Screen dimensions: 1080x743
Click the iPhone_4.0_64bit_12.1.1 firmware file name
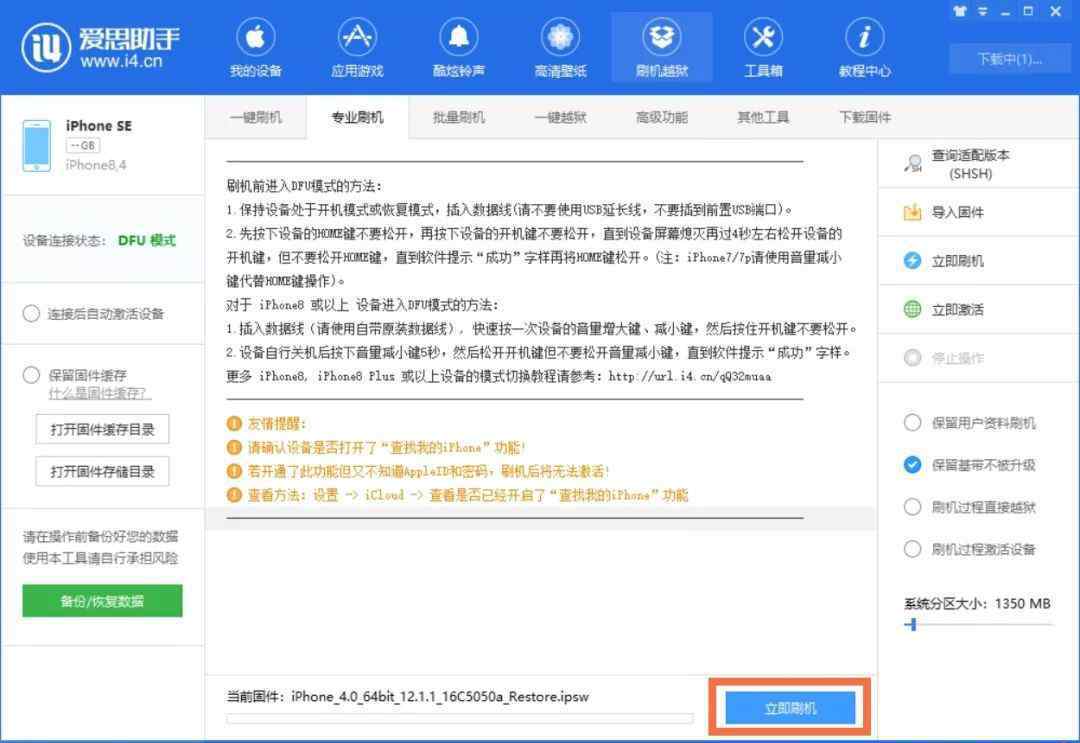point(440,696)
